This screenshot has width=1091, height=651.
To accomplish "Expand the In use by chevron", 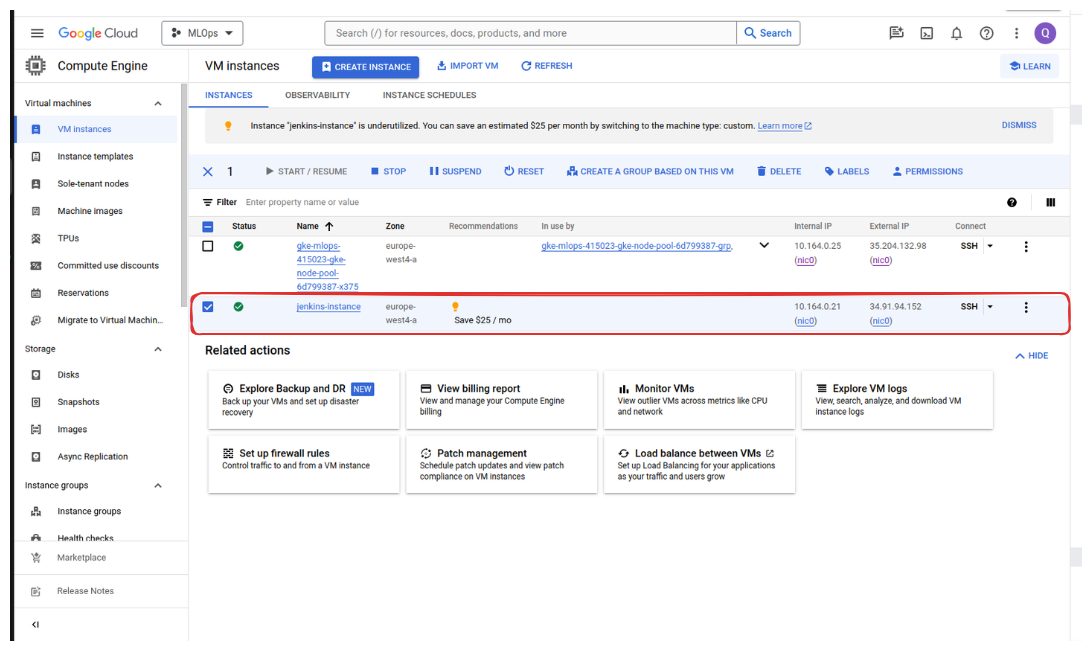I will click(x=764, y=246).
